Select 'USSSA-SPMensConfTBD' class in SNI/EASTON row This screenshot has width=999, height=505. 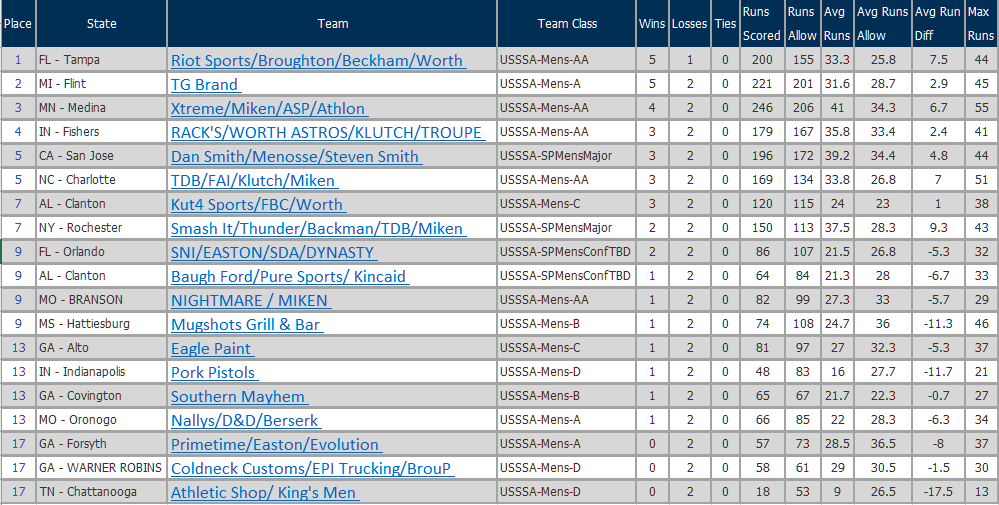pyautogui.click(x=567, y=252)
